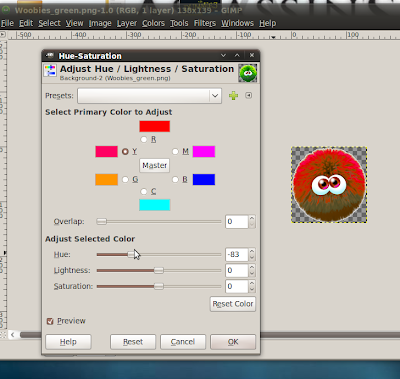
Task: Open the Image menu
Action: 100,23
